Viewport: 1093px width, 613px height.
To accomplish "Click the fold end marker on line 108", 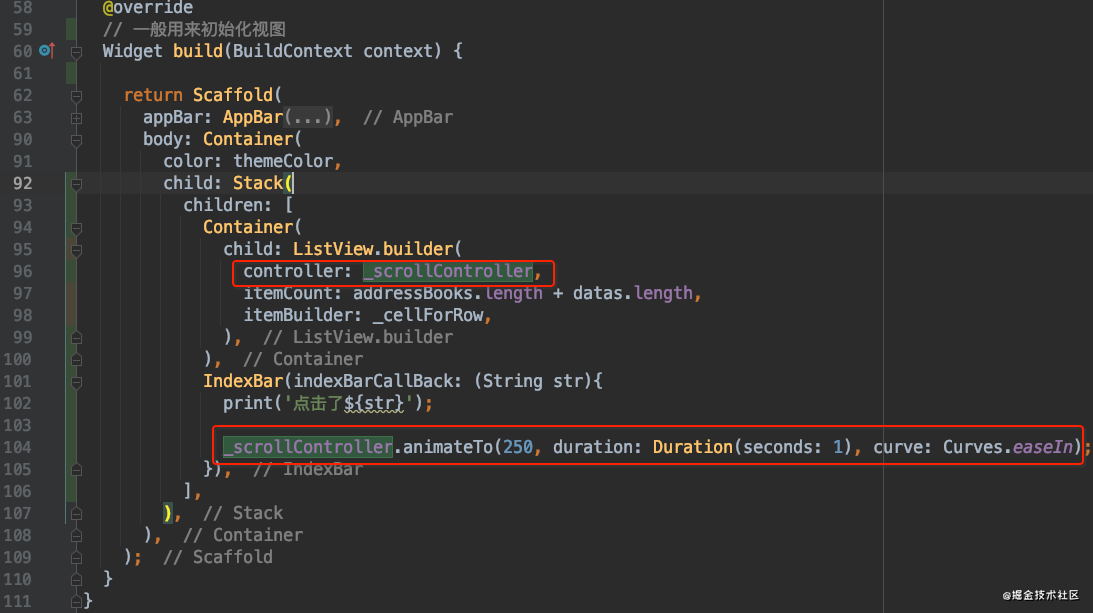I will point(77,536).
